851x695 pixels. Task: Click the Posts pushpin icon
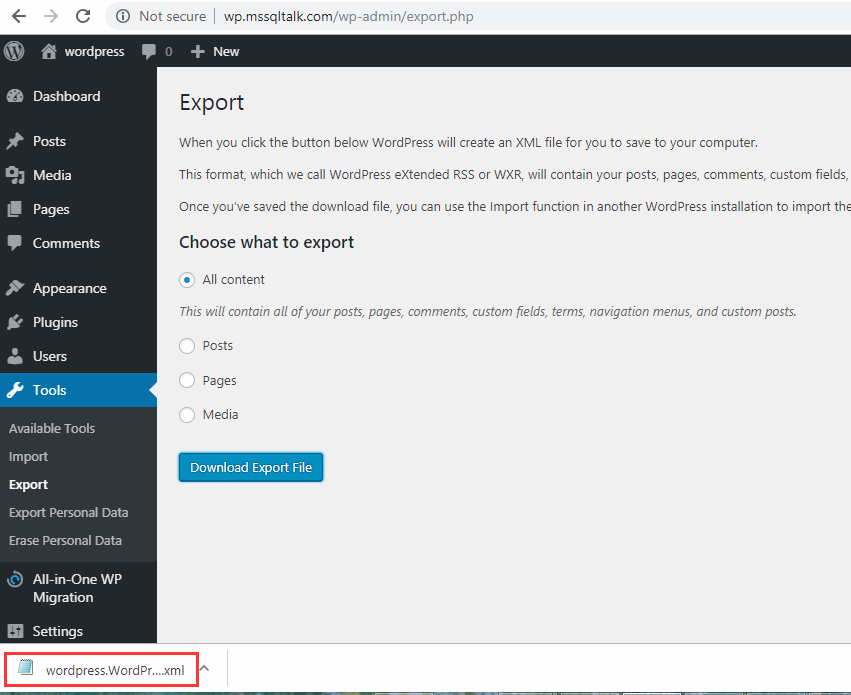(x=15, y=141)
